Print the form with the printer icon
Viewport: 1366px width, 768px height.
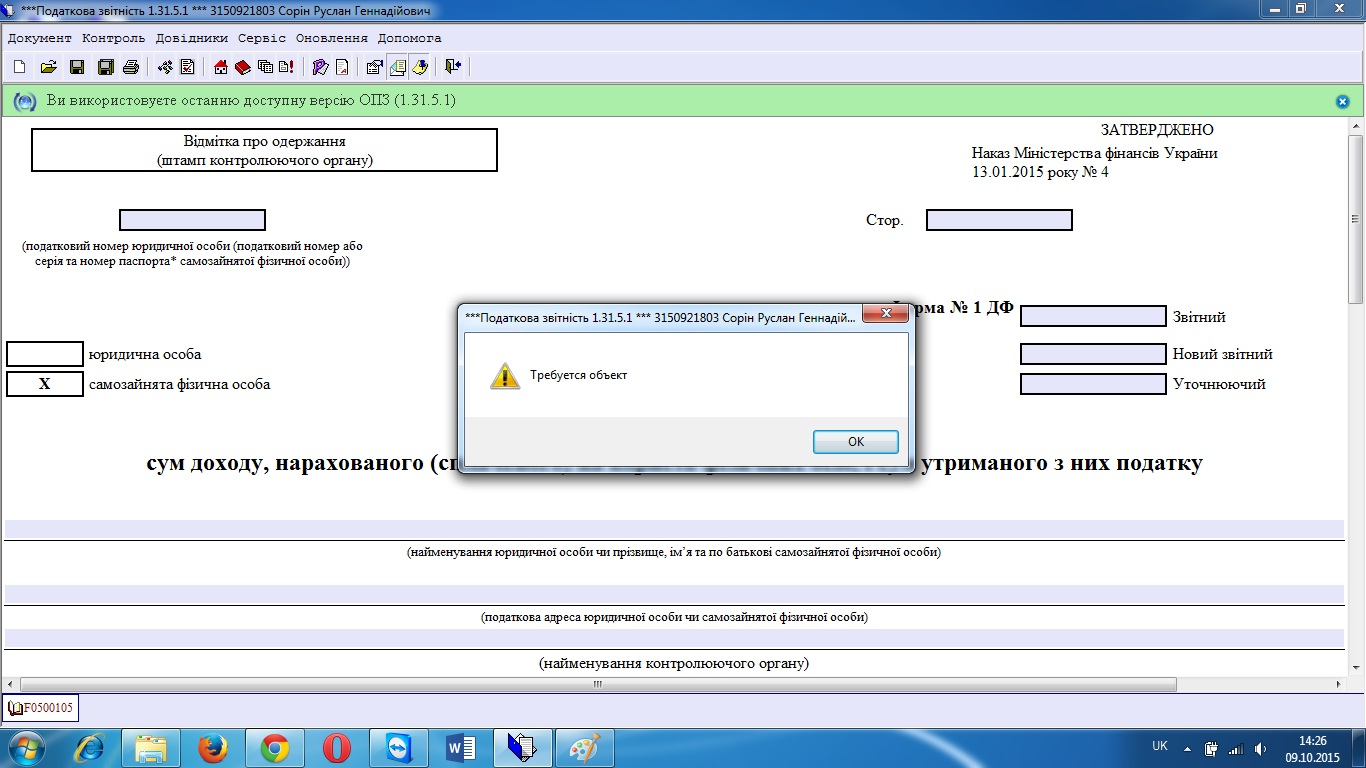pos(130,67)
